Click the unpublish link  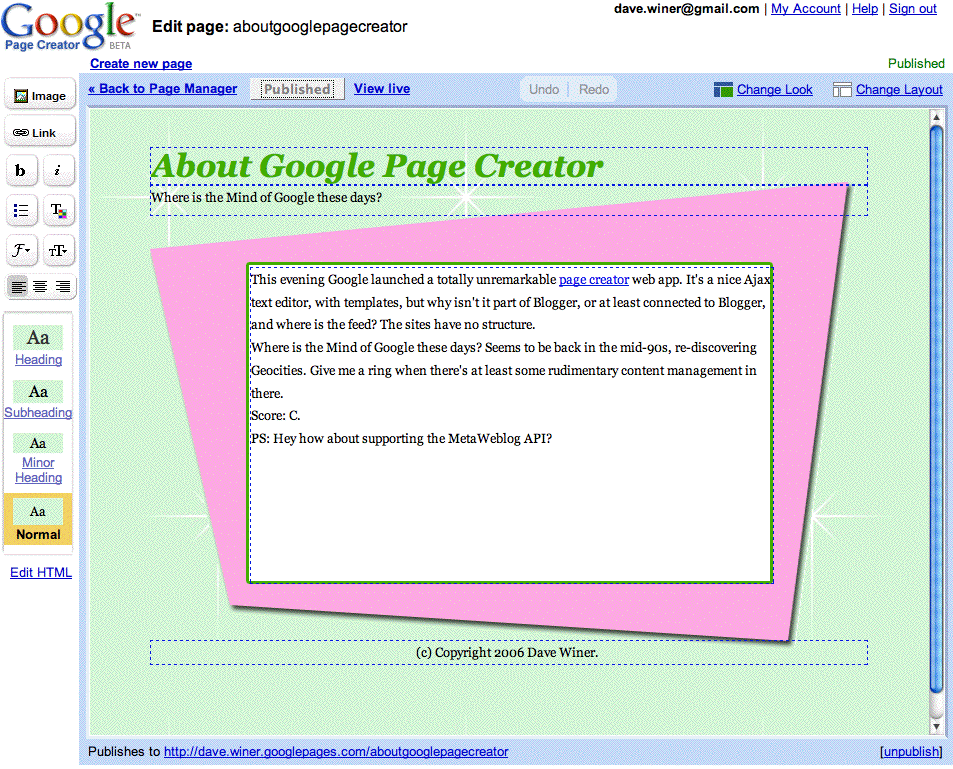tap(911, 751)
